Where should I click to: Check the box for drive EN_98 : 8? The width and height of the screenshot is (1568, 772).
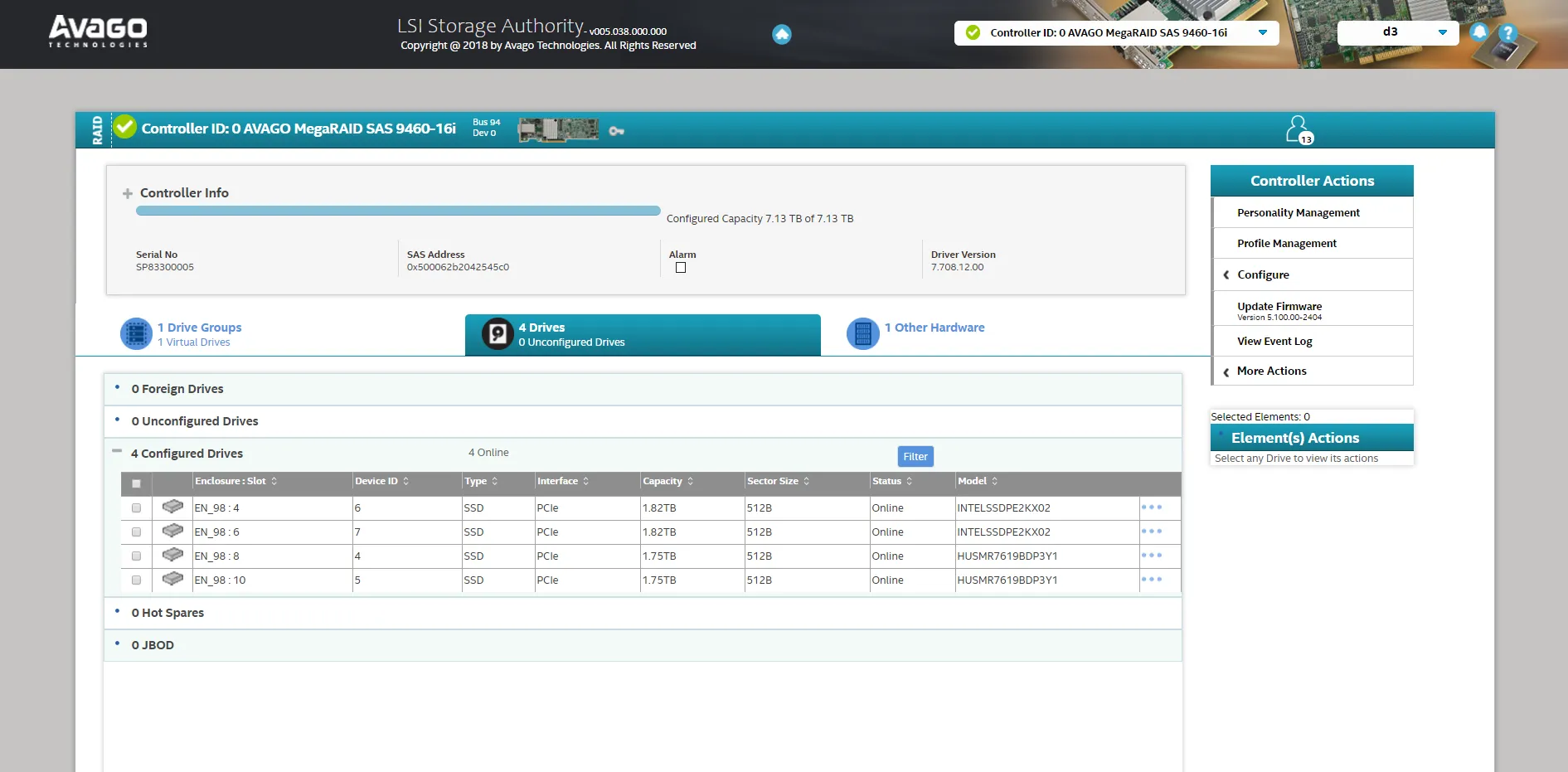(x=137, y=556)
